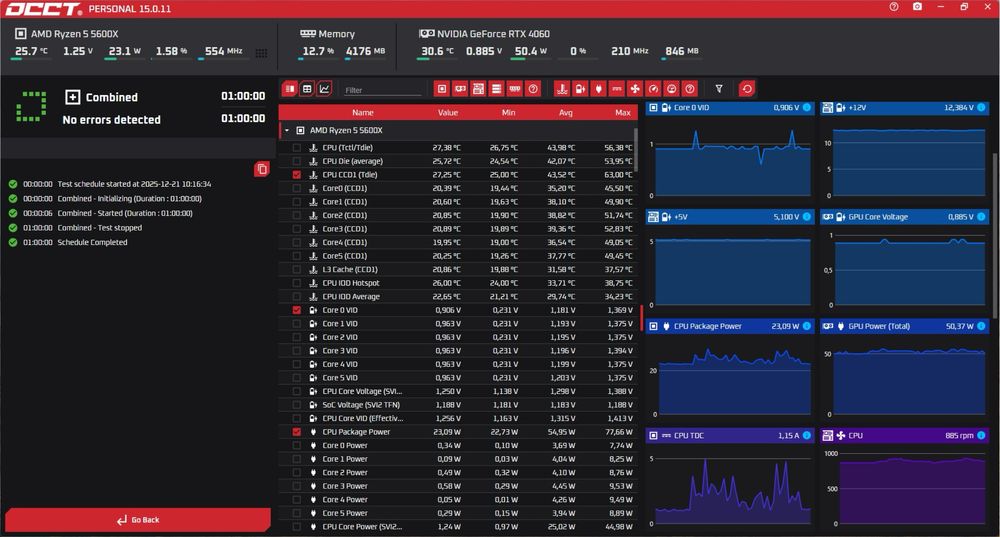Copy the test log with clipboard icon

point(261,169)
